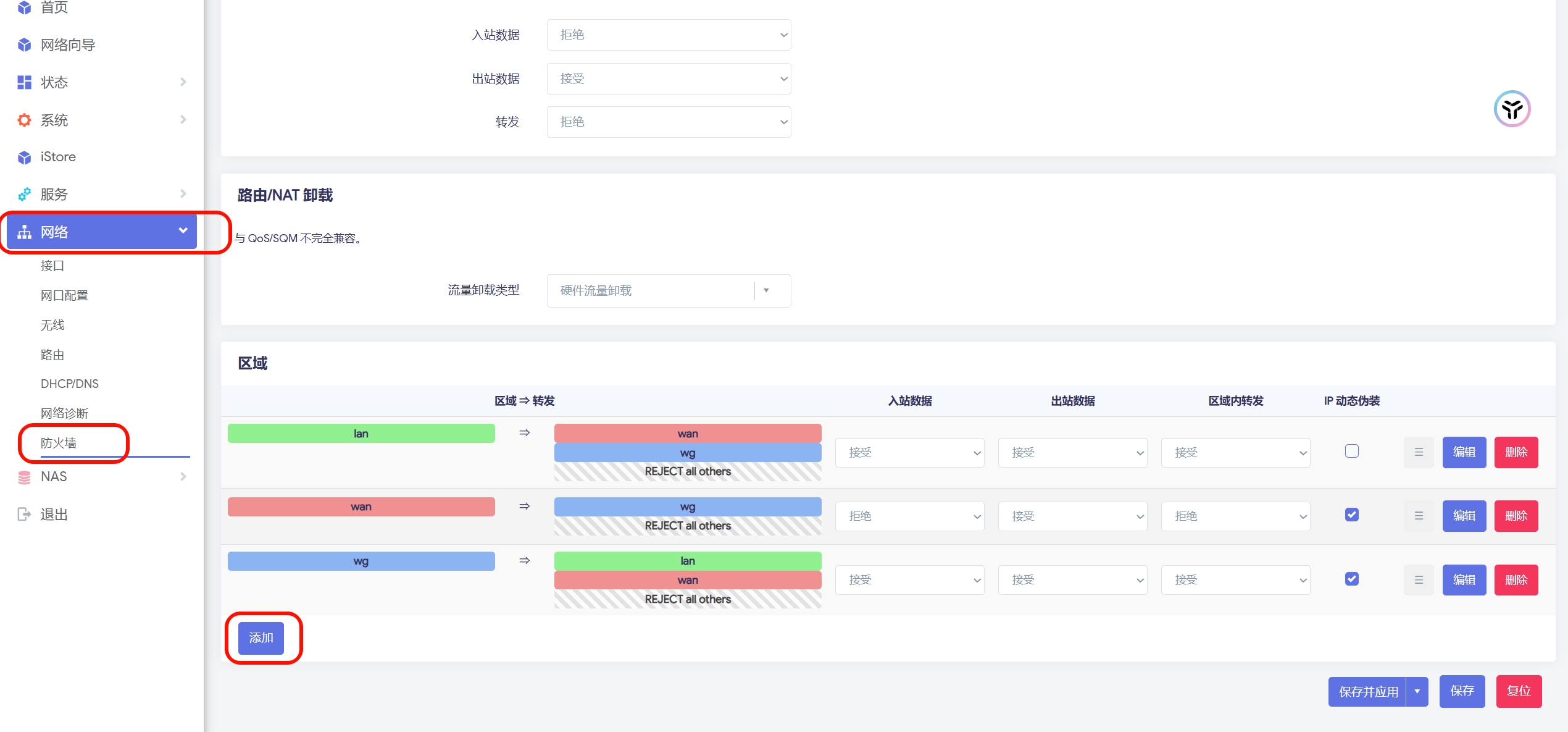Screen dimensions: 1568x732
Task: Click Add button under zones table
Action: click(261, 637)
